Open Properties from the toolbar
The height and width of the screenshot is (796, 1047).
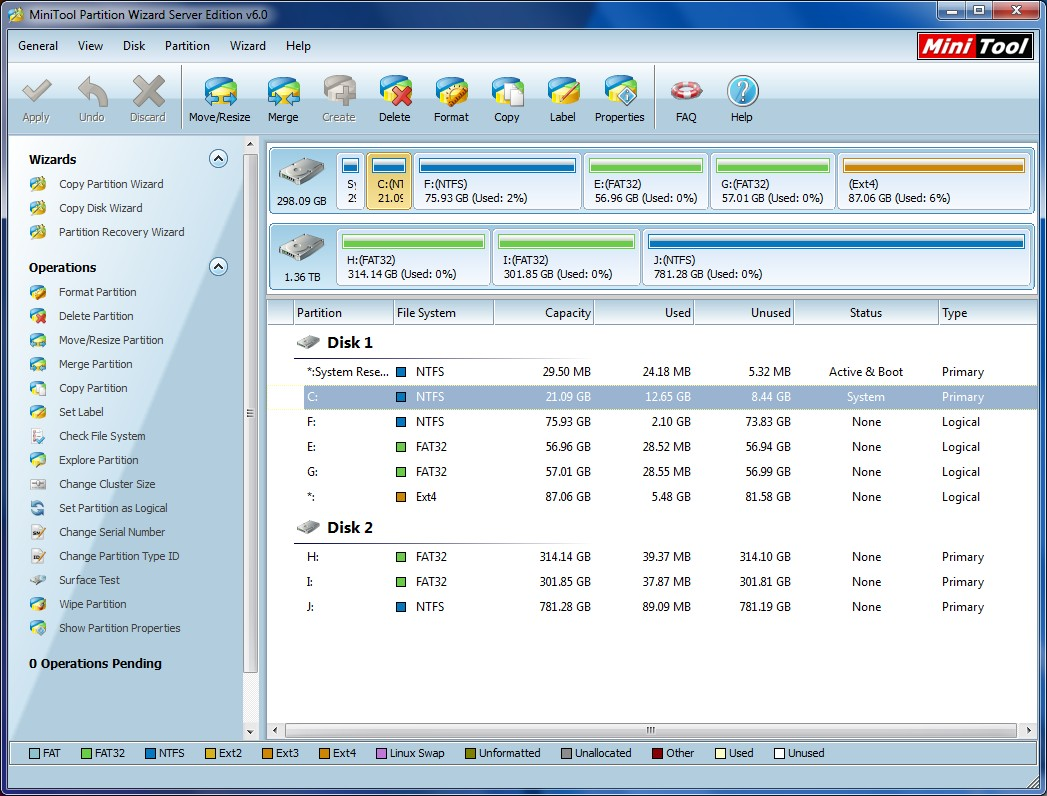click(x=619, y=97)
